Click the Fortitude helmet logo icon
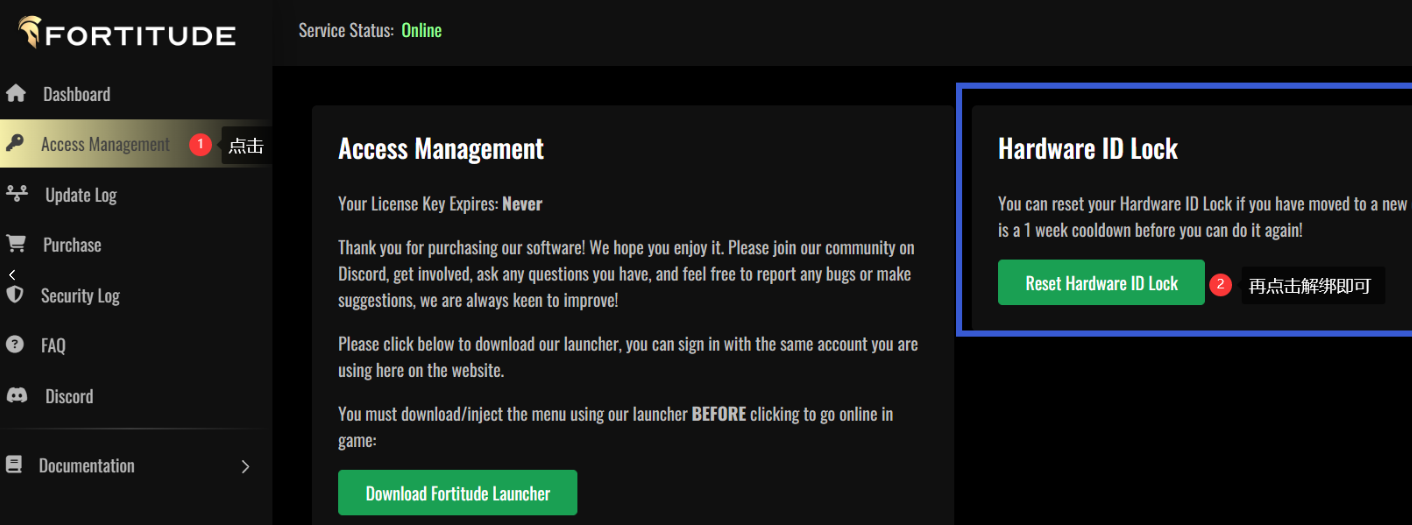This screenshot has height=525, width=1412. (30, 32)
